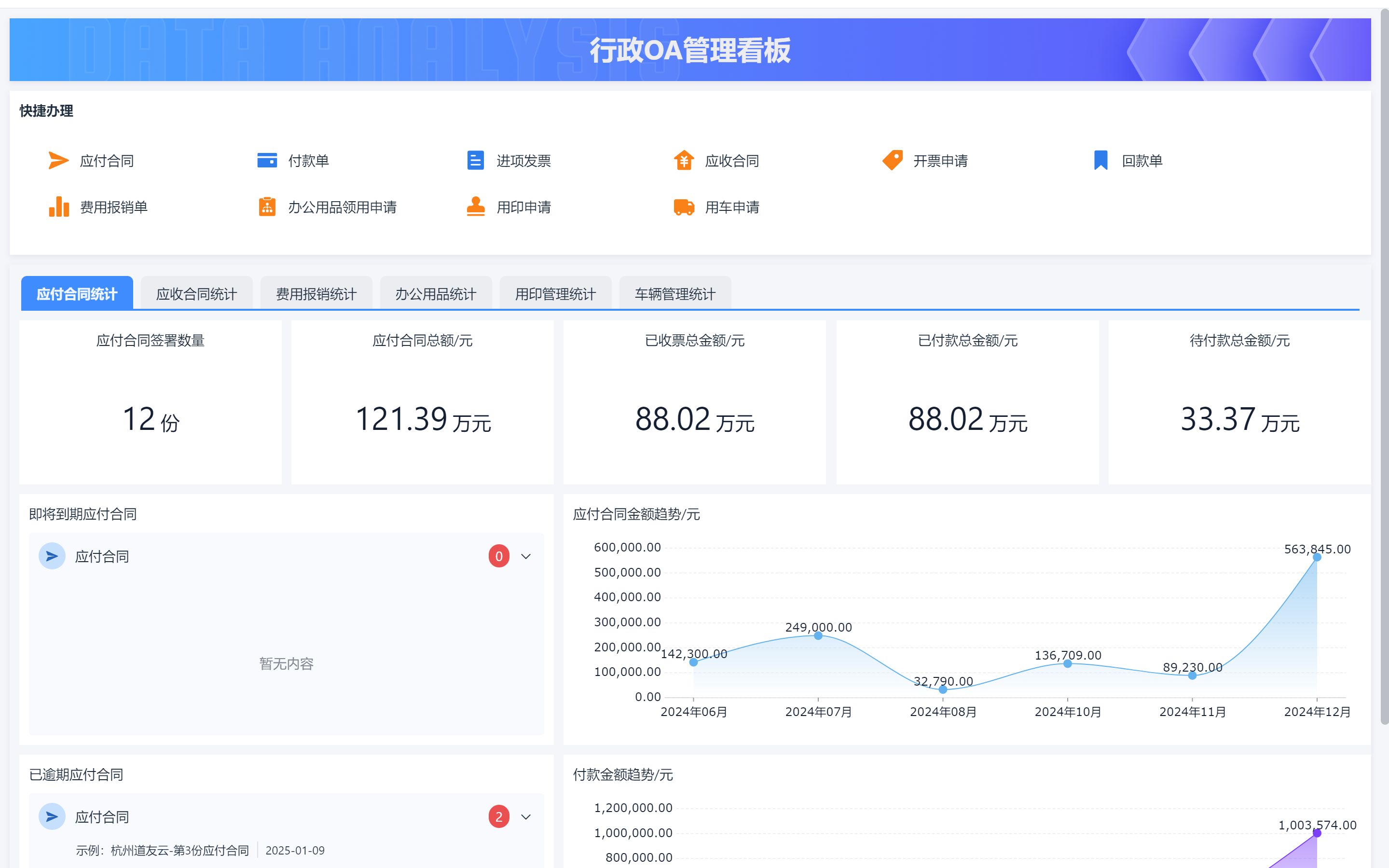This screenshot has width=1389, height=868.
Task: Switch to 费用报销统计 tab
Action: point(316,294)
